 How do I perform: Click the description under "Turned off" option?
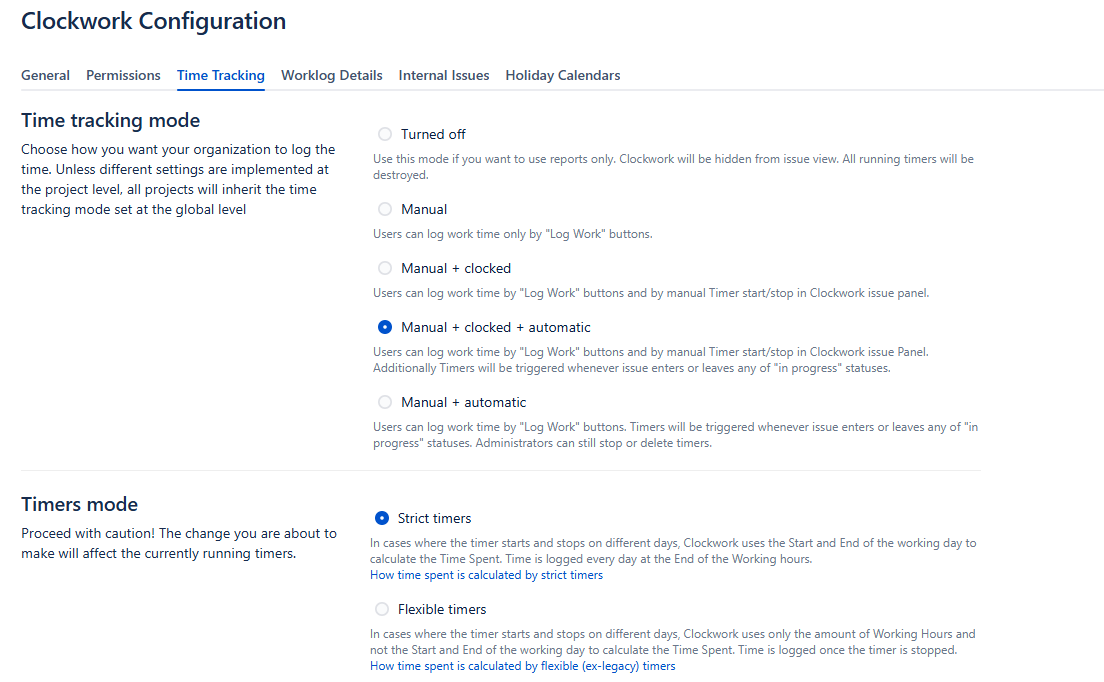pos(672,166)
